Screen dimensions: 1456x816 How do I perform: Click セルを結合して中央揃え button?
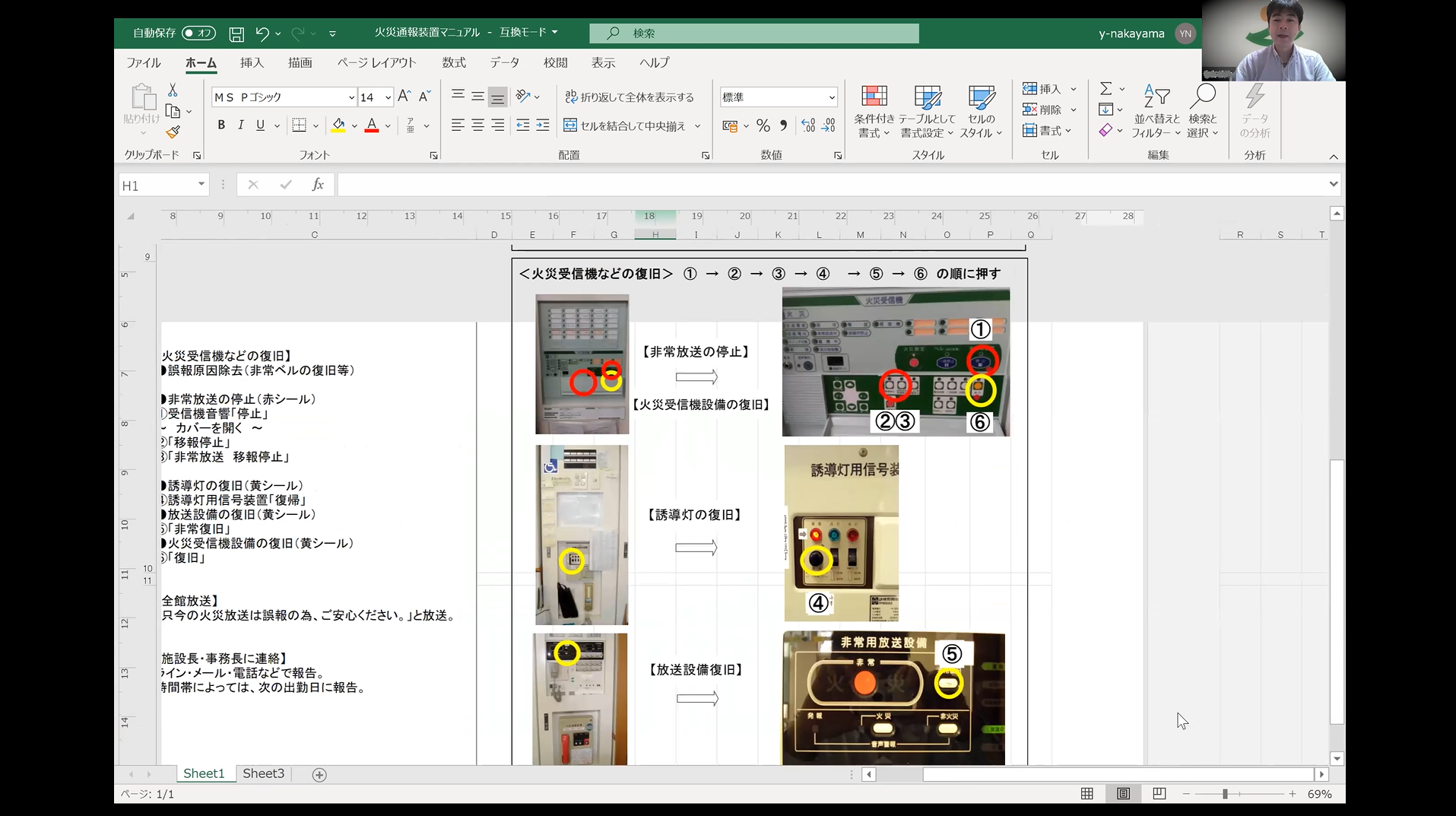pyautogui.click(x=625, y=126)
